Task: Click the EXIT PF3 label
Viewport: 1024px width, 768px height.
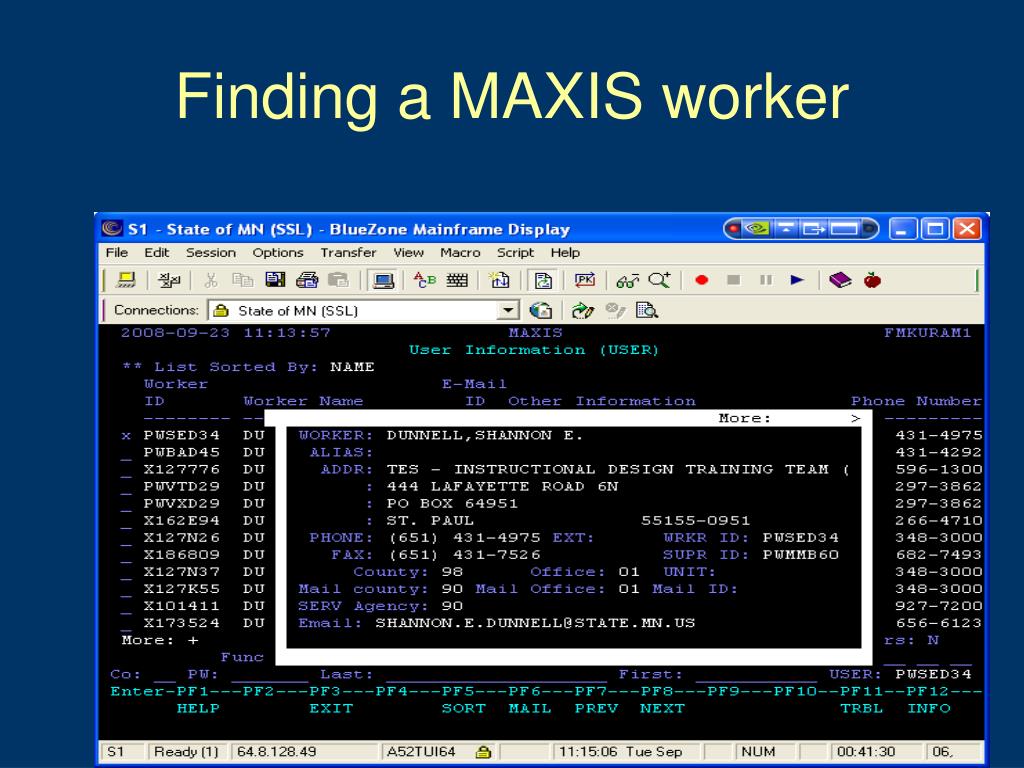Action: pyautogui.click(x=331, y=709)
